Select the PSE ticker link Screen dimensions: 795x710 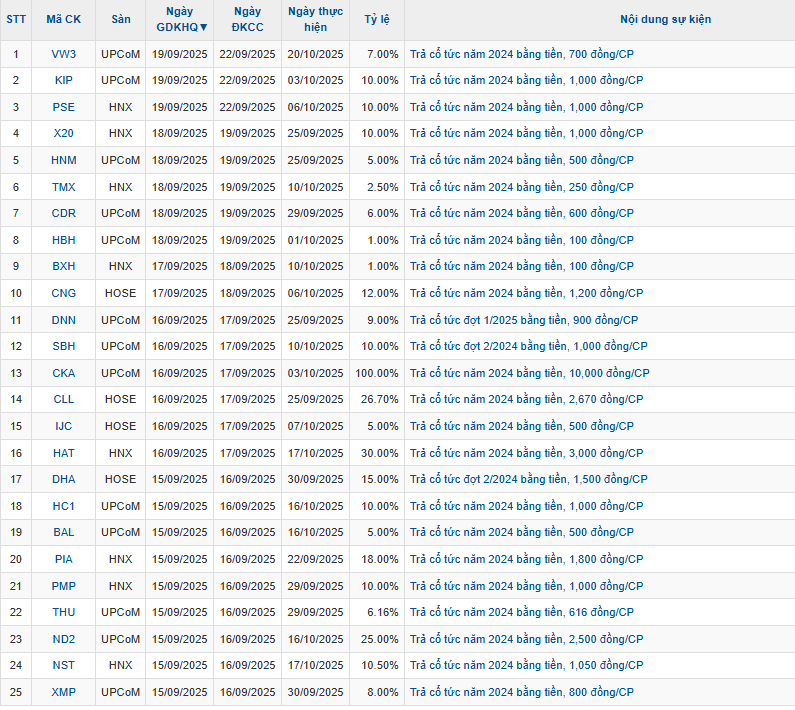64,107
